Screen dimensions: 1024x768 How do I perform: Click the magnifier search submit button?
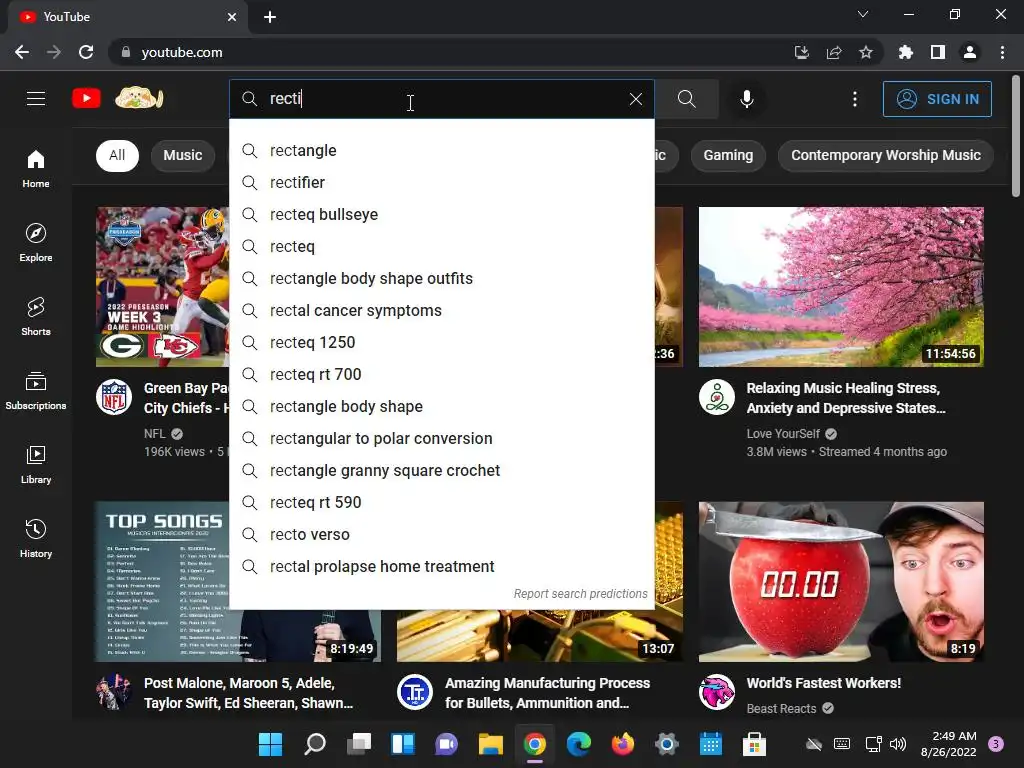[686, 99]
